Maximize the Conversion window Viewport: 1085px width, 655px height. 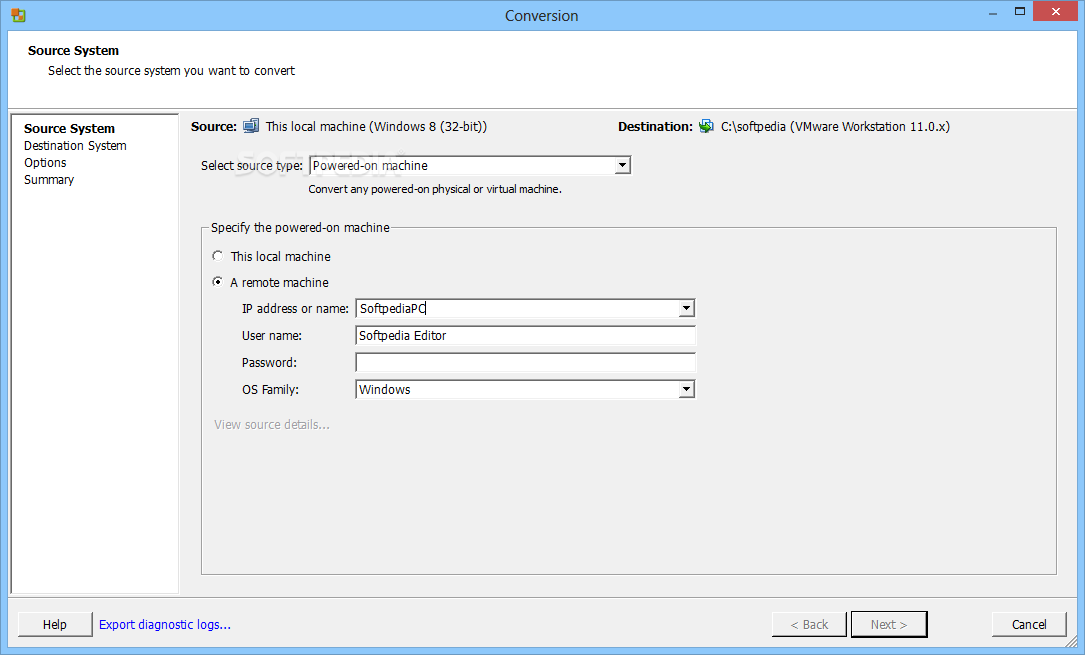1020,12
